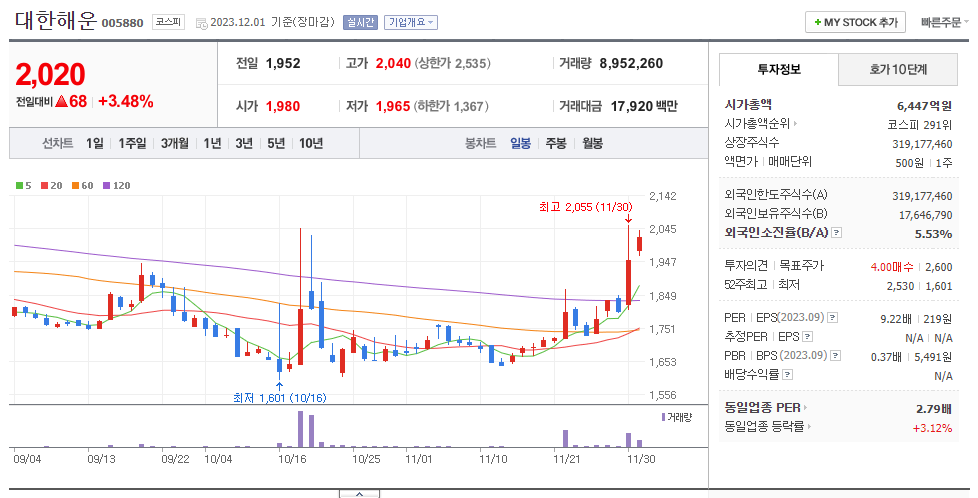Click the 최저 1,601 (10/16) chart marker
This screenshot has height=498, width=978.
[279, 398]
